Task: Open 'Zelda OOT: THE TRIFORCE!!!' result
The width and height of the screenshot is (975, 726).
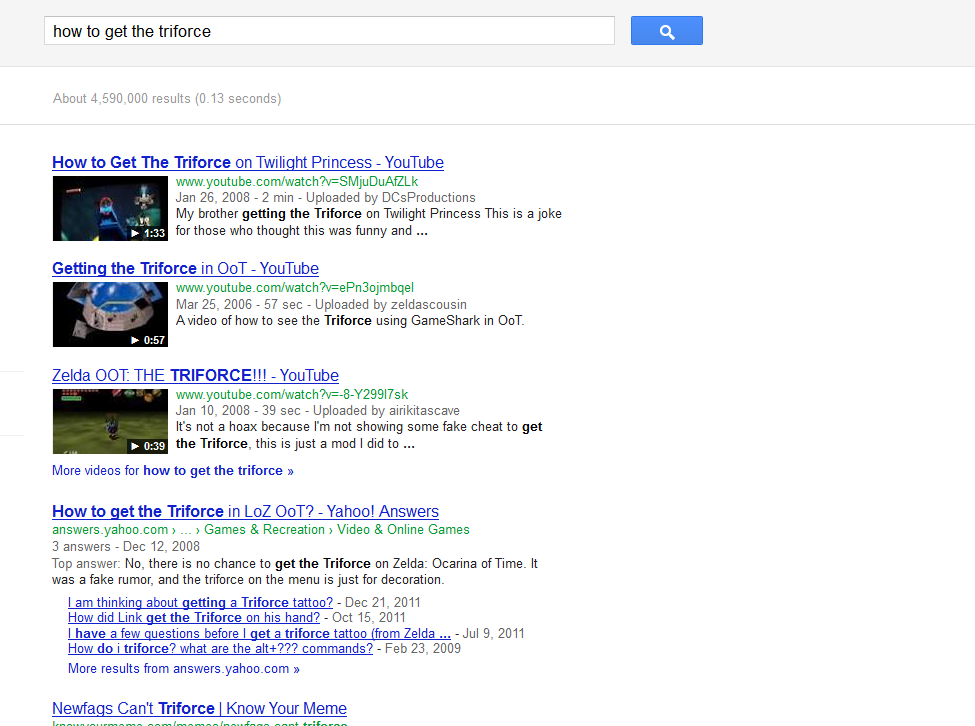Action: pos(195,375)
